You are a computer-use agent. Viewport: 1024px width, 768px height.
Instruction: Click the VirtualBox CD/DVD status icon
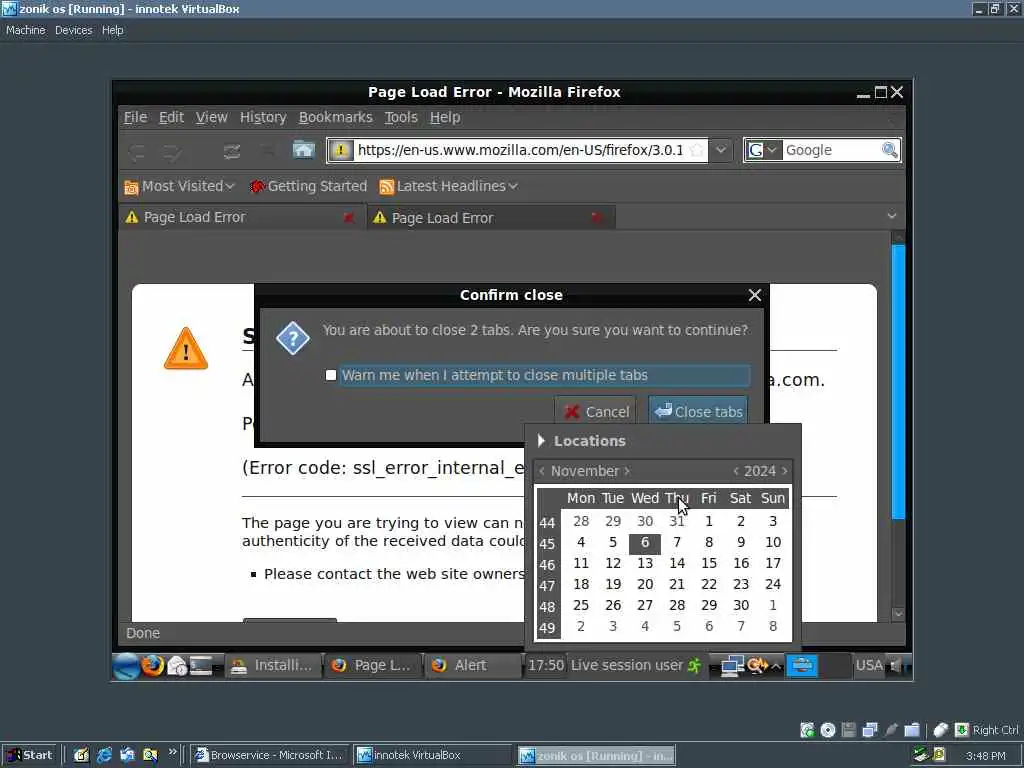(827, 730)
